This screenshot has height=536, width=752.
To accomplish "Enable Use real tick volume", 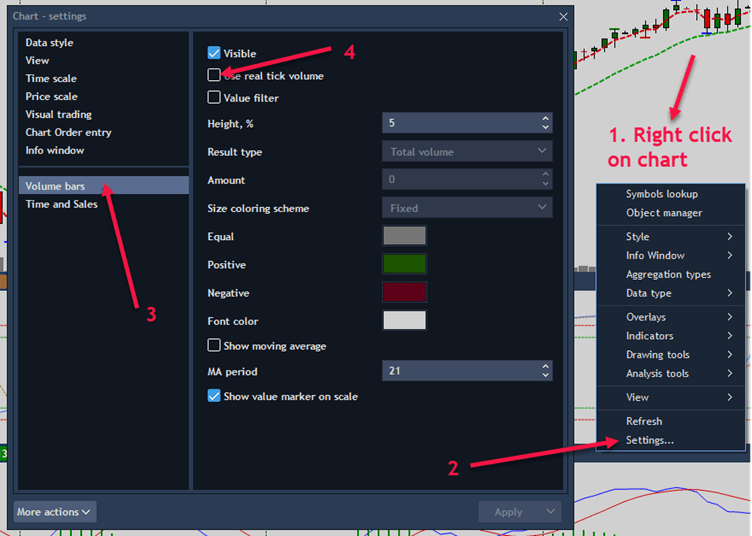I will (x=214, y=75).
